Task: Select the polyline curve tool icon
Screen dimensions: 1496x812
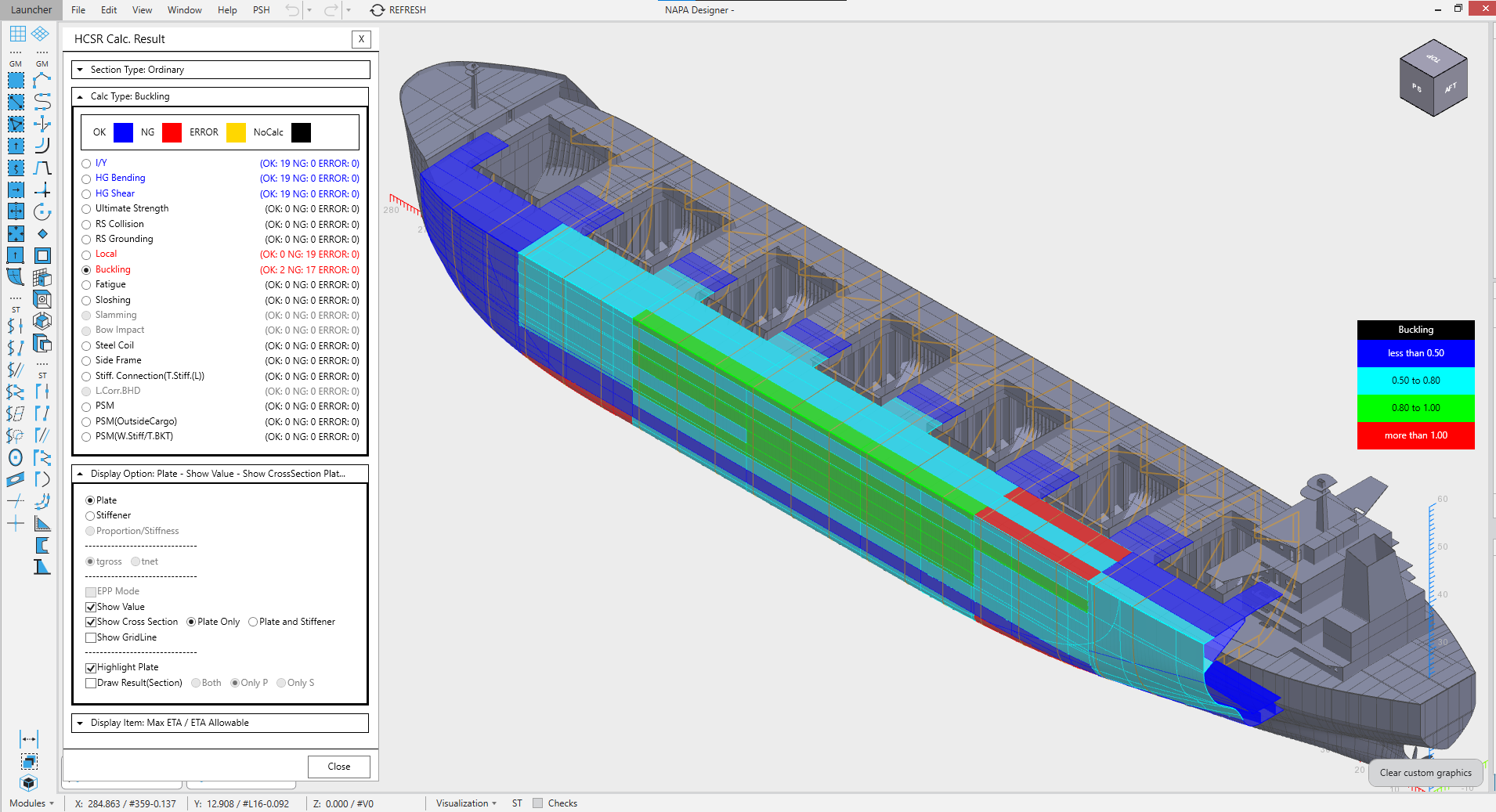Action: [42, 80]
